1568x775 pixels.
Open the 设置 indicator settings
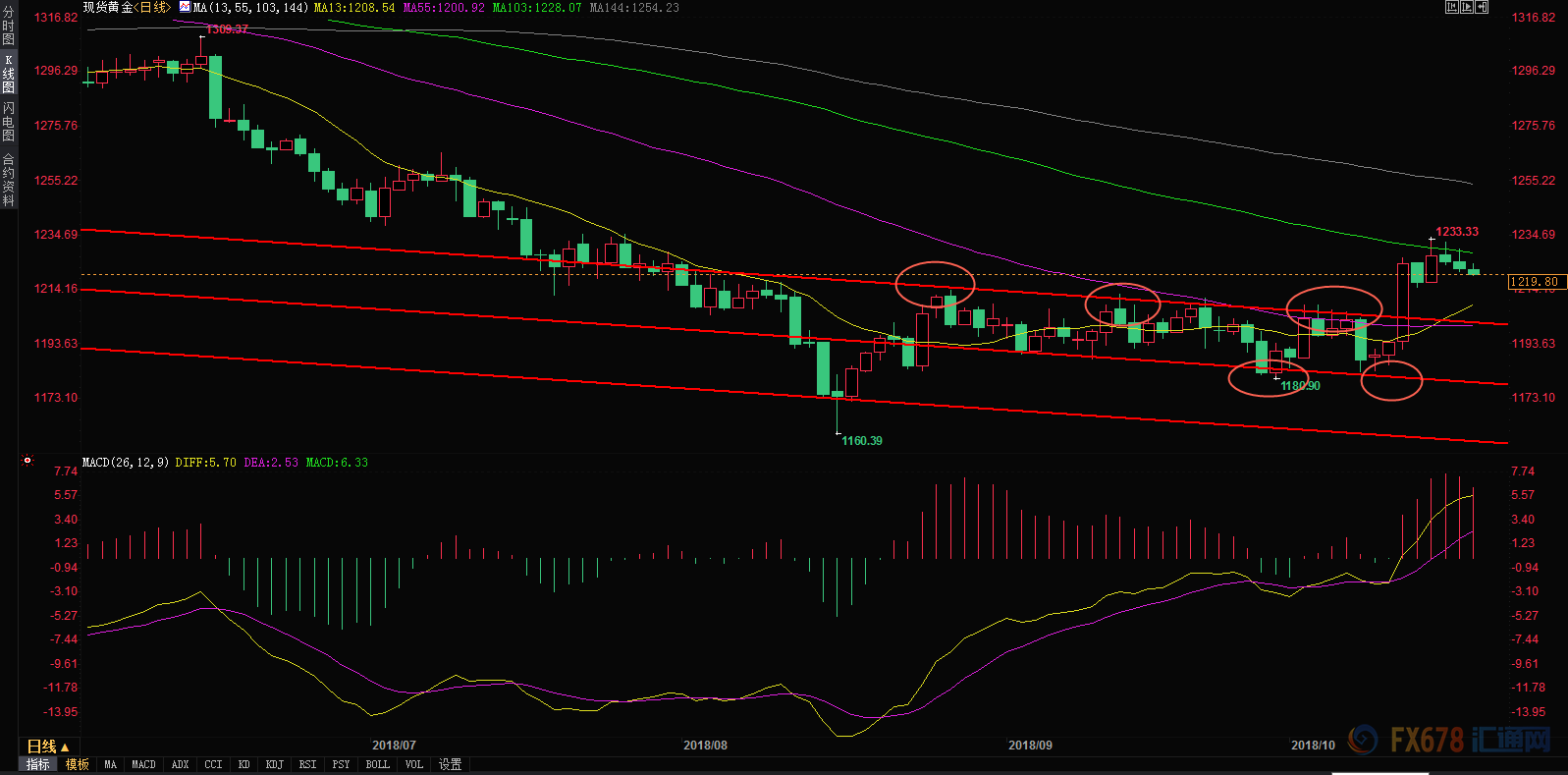(451, 764)
